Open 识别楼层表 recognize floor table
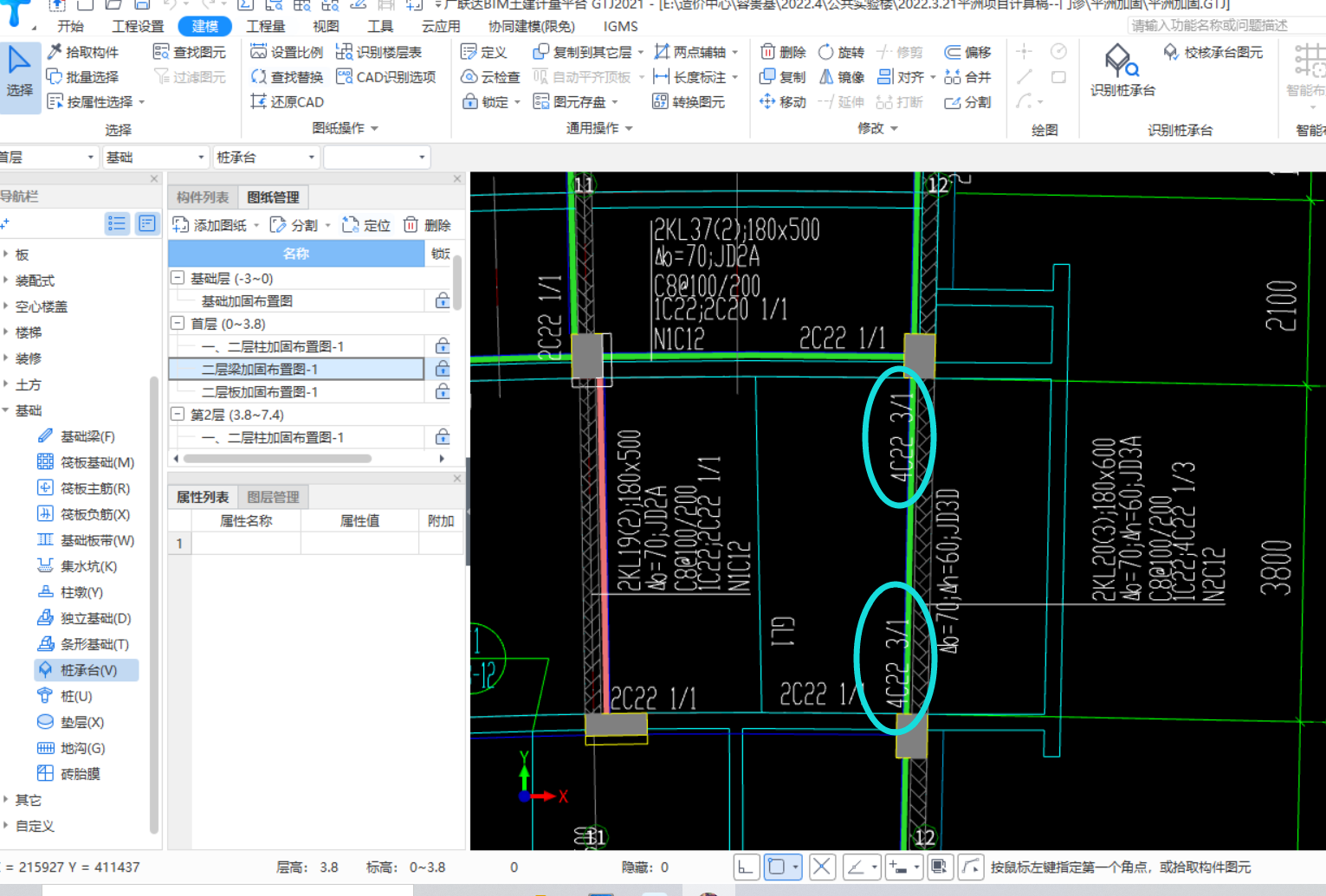 378,52
